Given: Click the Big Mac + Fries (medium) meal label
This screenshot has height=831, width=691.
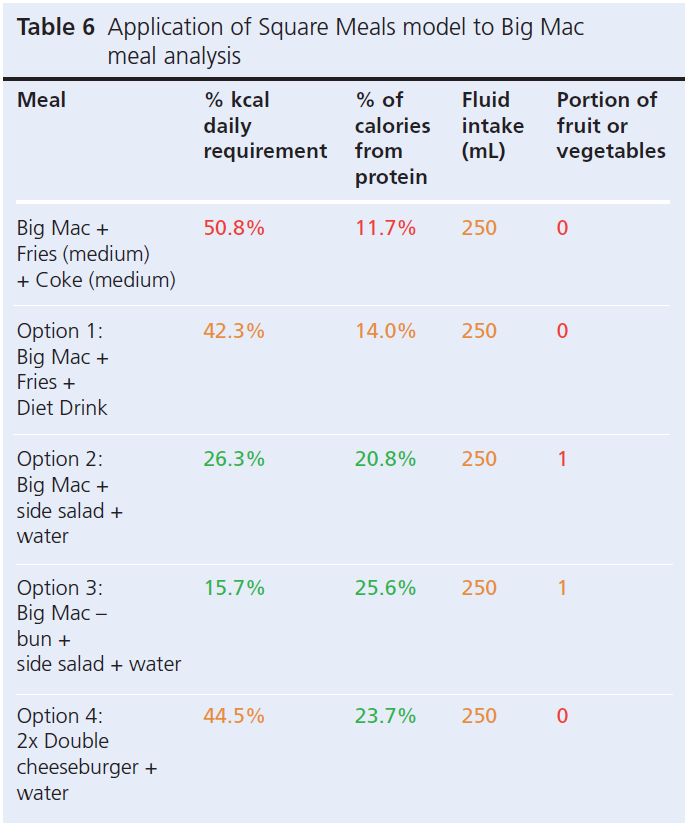Looking at the screenshot, I should click(x=96, y=254).
